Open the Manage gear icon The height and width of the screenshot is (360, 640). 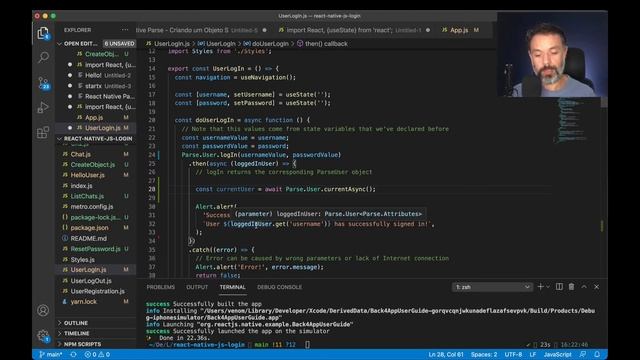pos(43,336)
